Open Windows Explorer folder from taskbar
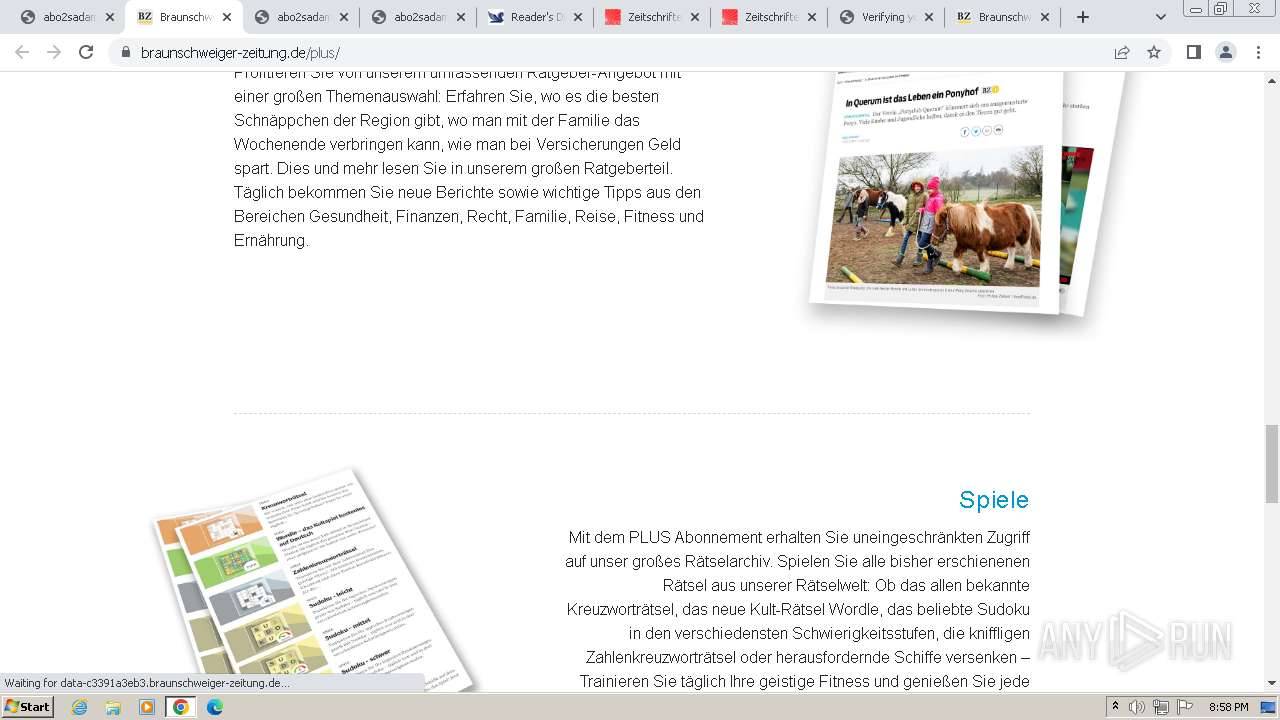The image size is (1280, 720). point(113,707)
